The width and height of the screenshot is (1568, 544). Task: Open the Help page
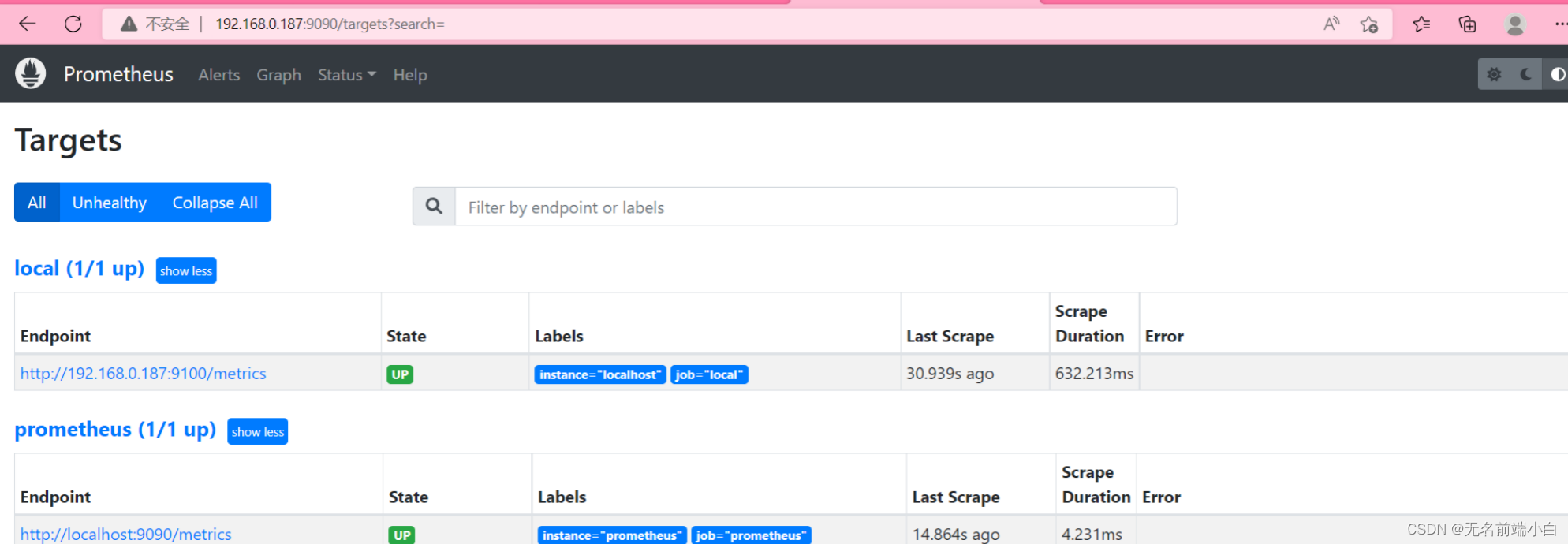point(410,75)
